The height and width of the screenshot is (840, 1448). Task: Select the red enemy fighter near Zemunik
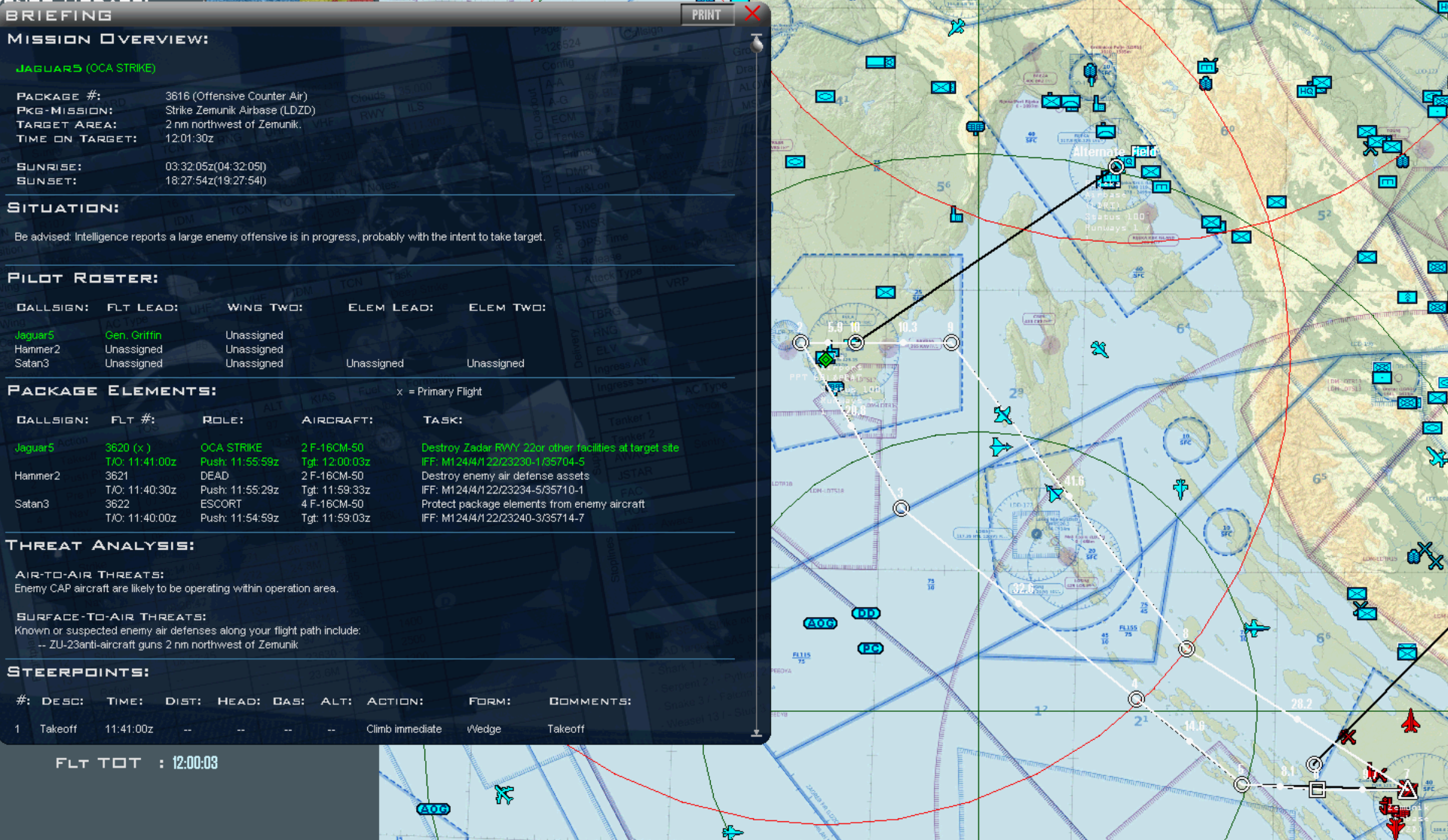click(1410, 721)
